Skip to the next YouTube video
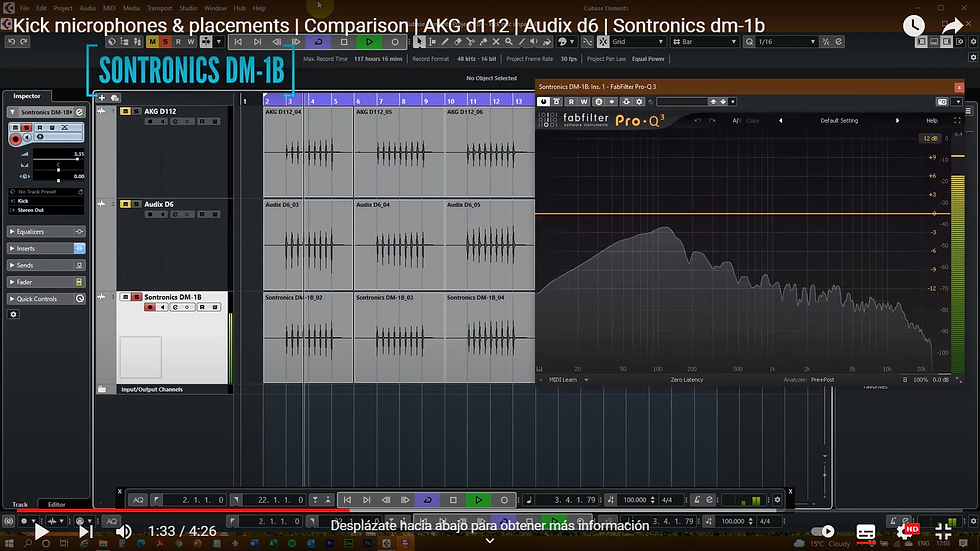The image size is (980, 551). (x=86, y=532)
